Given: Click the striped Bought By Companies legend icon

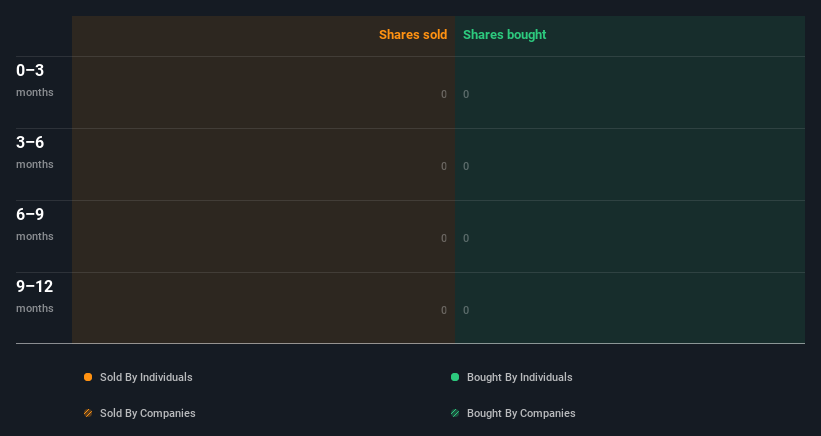Looking at the screenshot, I should (x=455, y=413).
